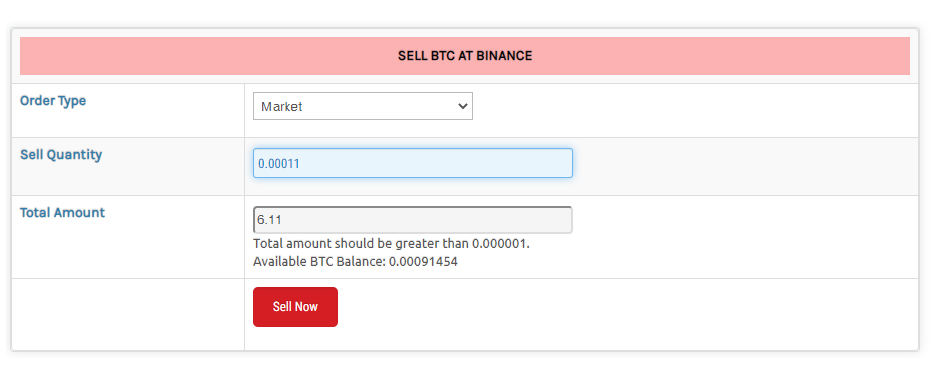Click empty space right of Market dropdown
Viewport: 934px width, 379px height.
coord(694,110)
